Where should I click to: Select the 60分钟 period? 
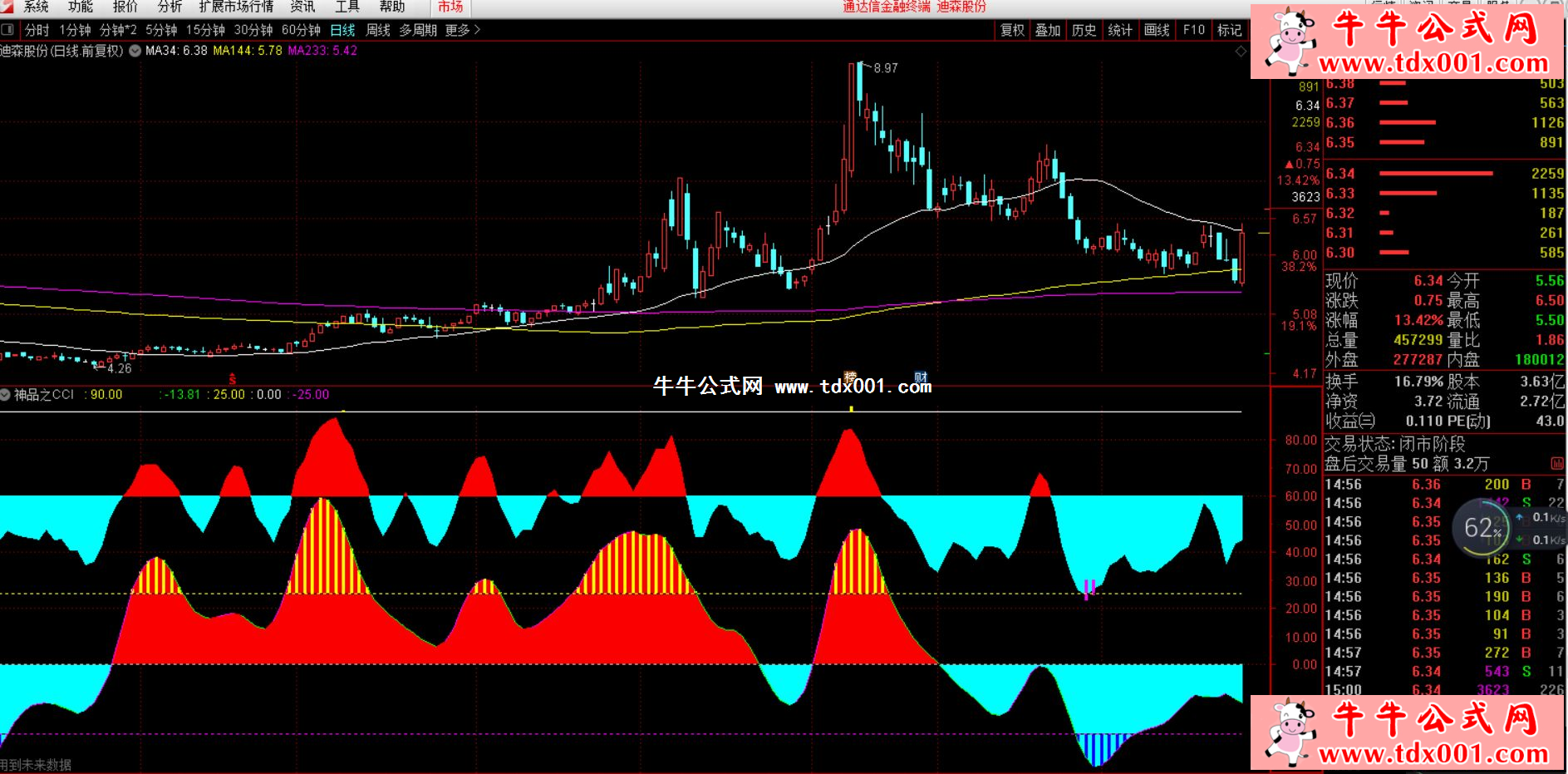coord(301,30)
